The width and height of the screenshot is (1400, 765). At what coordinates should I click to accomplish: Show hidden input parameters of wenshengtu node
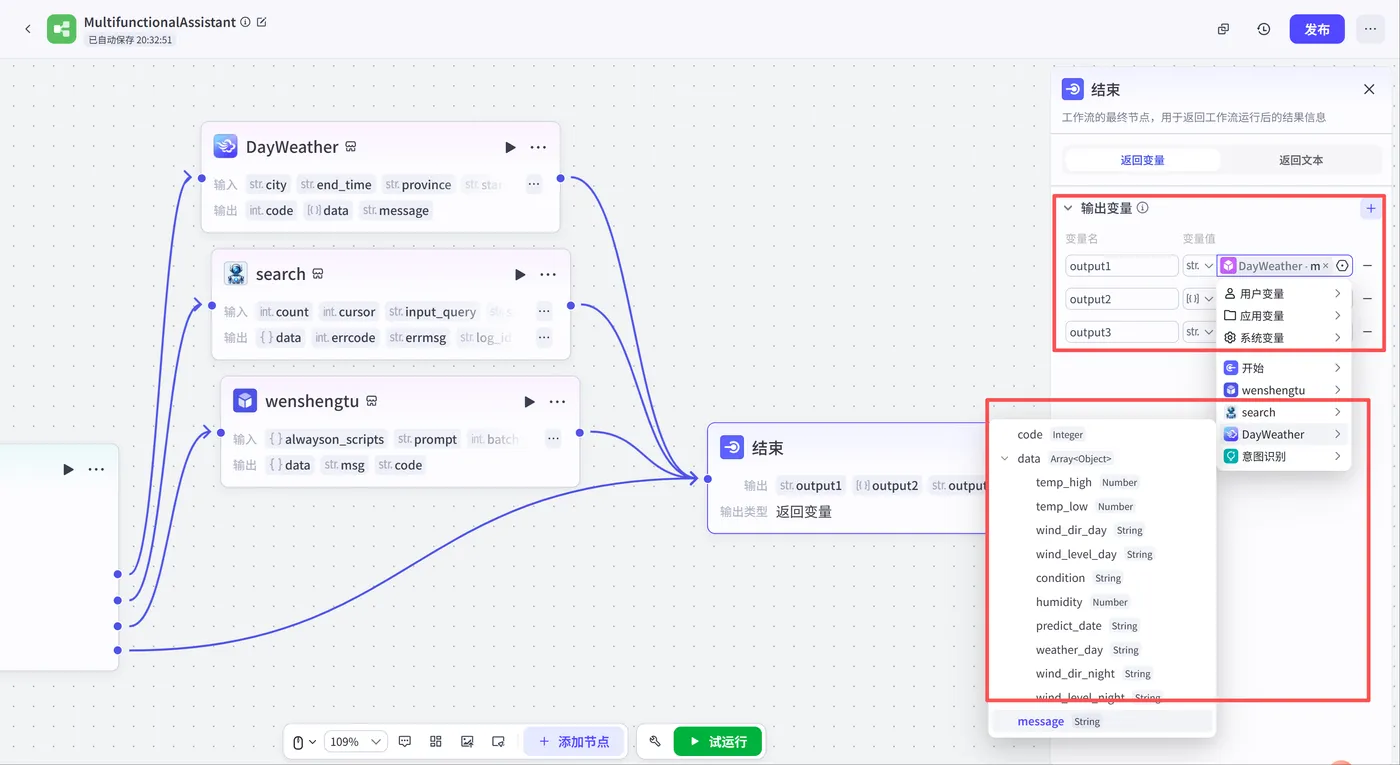553,438
